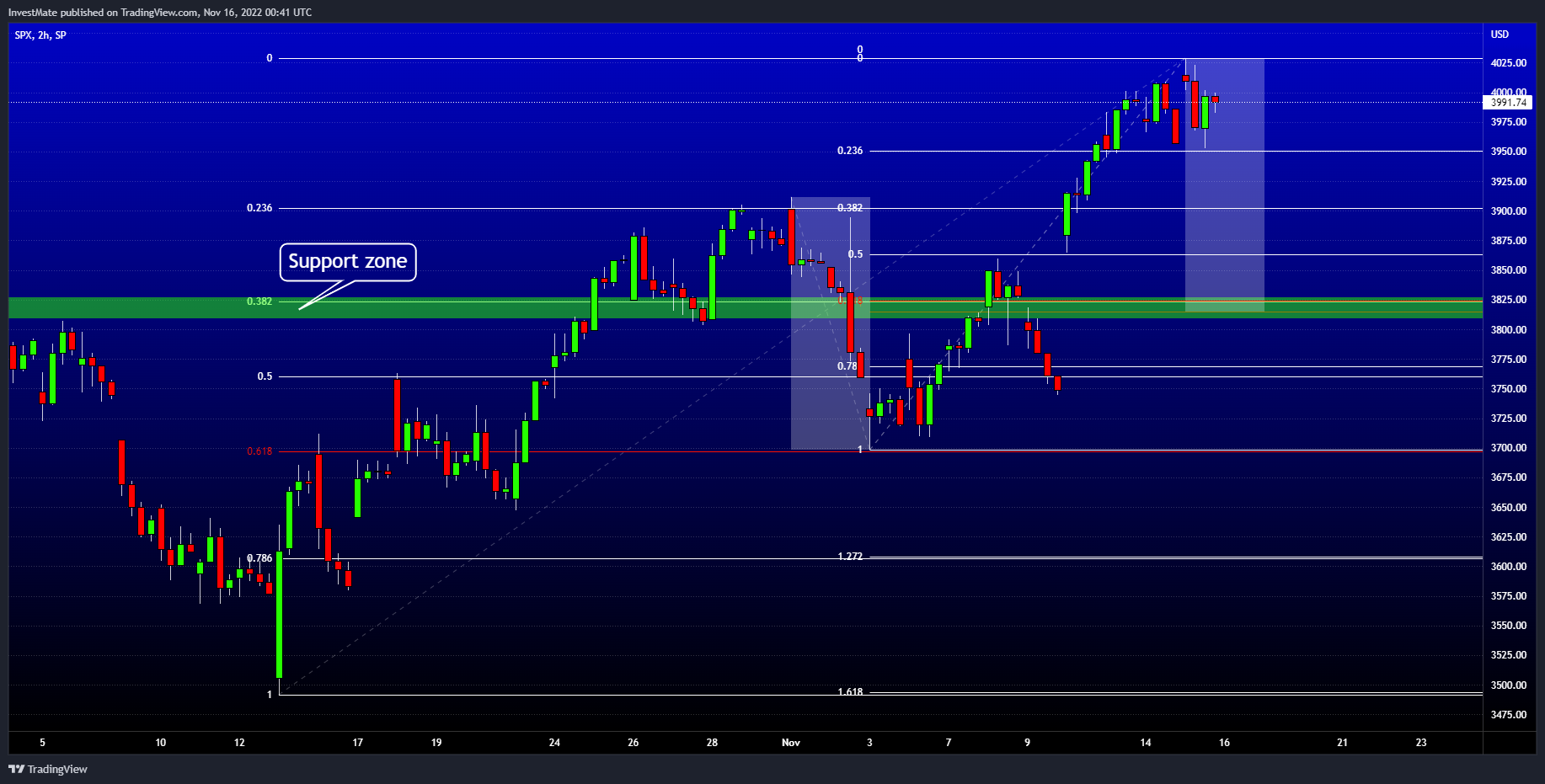Click the green support zone band
1545x784 pixels.
coord(746,307)
